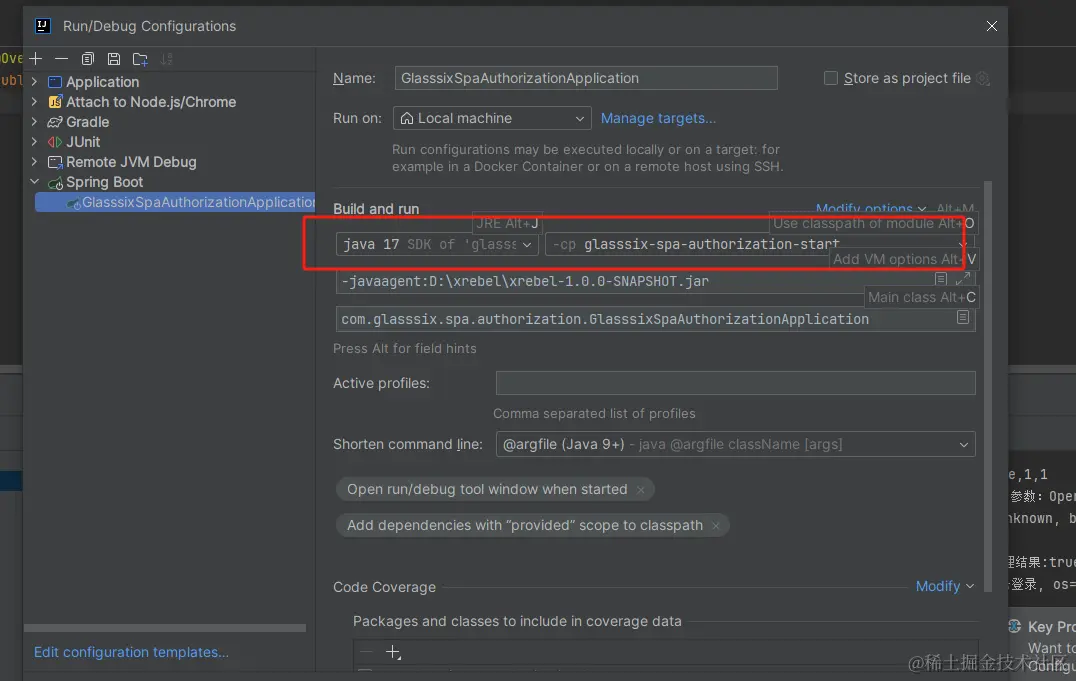Add a coverage package or class pattern

click(393, 652)
